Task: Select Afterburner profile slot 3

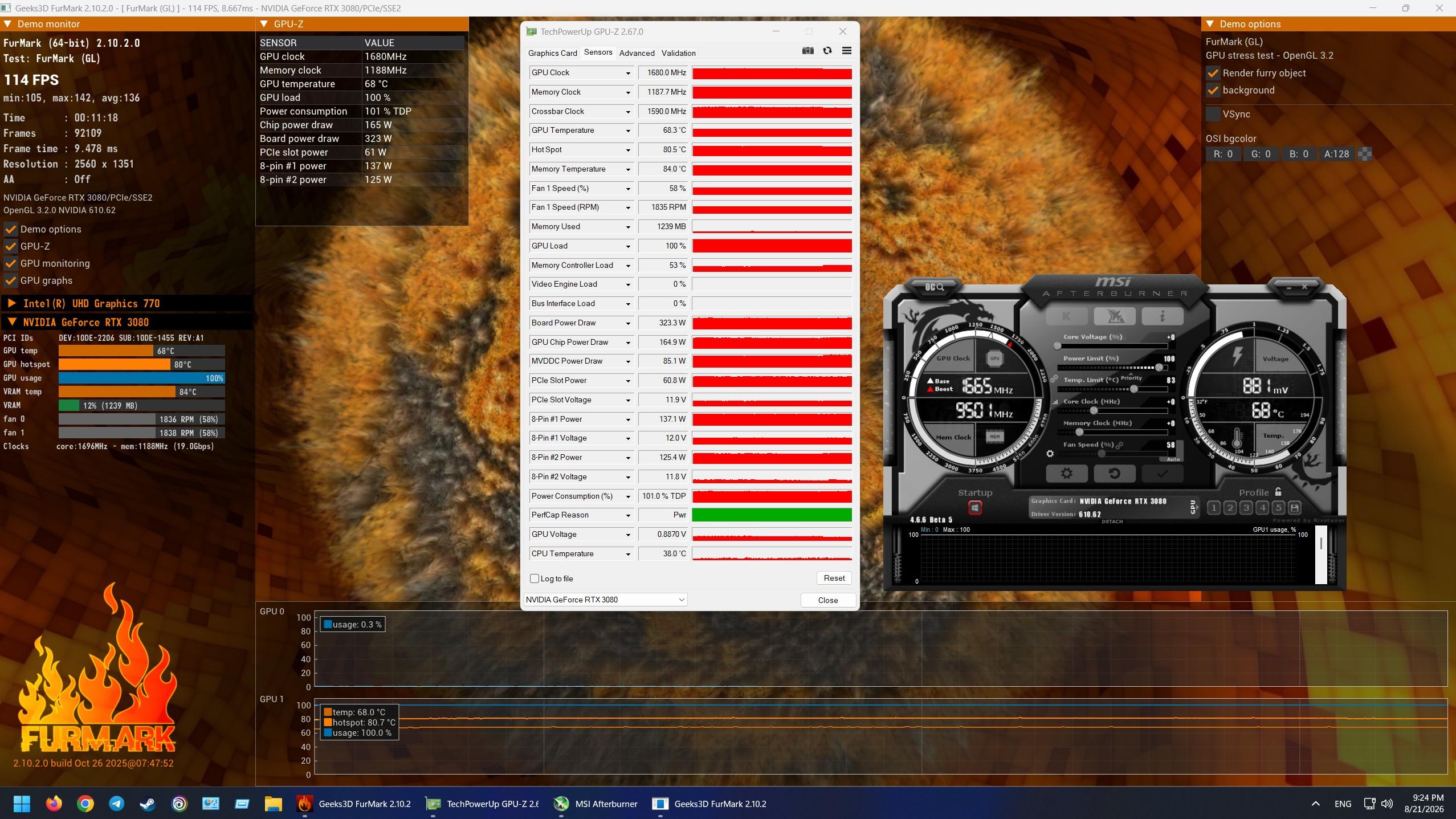Action: click(x=1246, y=508)
